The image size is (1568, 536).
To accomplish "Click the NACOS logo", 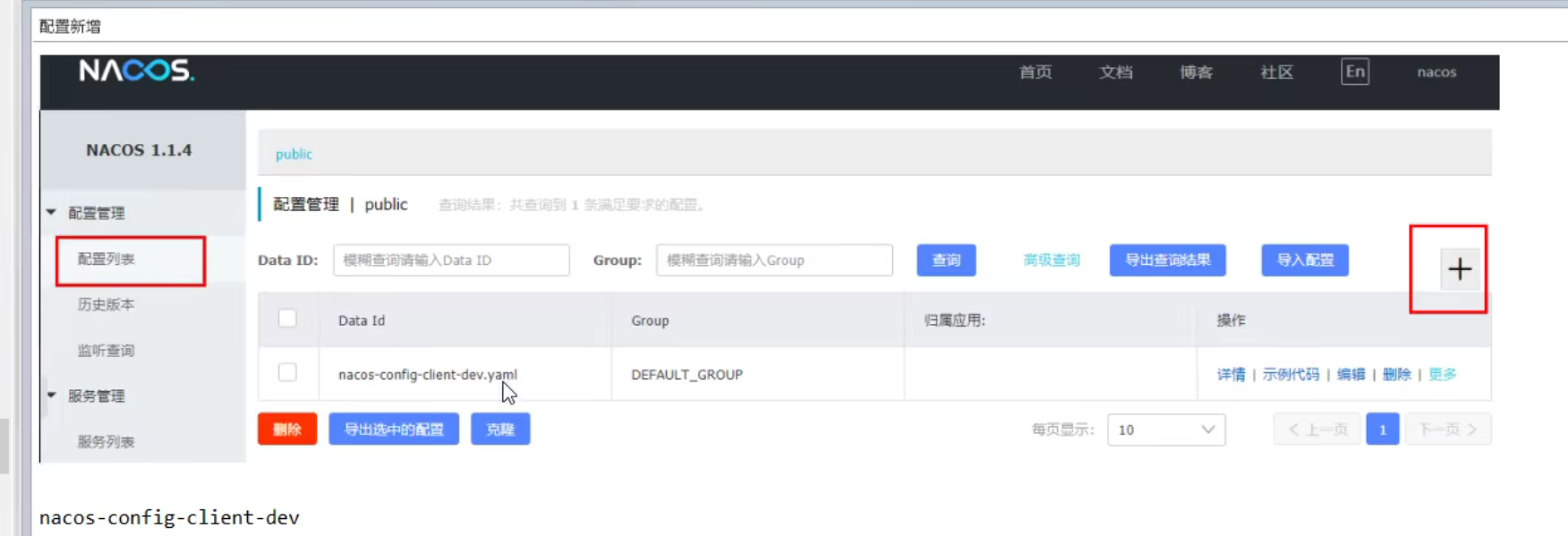I will [x=136, y=71].
